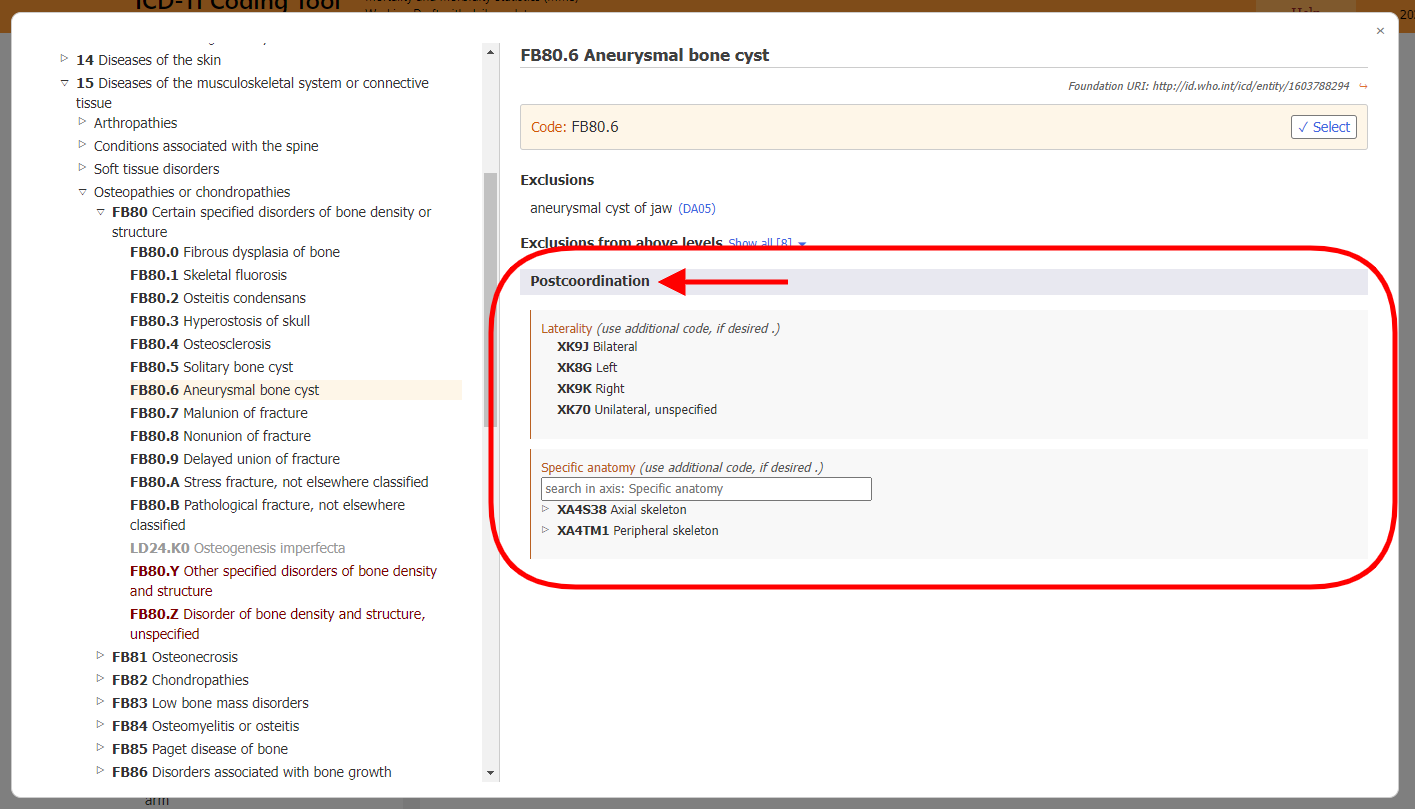Expand the FB82 Chondropathies category
The height and width of the screenshot is (809, 1415).
tap(100, 680)
